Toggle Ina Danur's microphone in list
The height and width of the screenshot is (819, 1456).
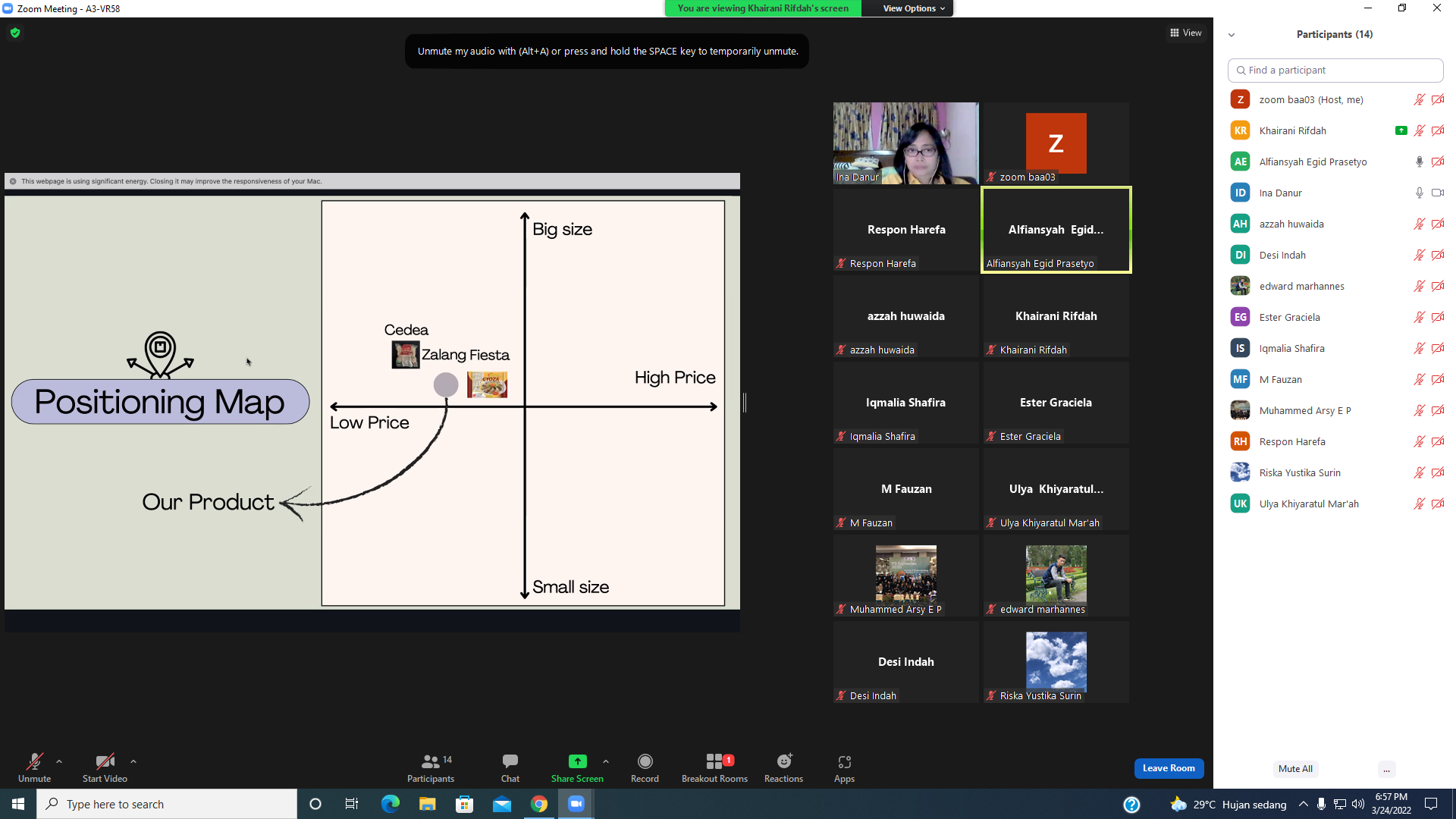tap(1420, 193)
